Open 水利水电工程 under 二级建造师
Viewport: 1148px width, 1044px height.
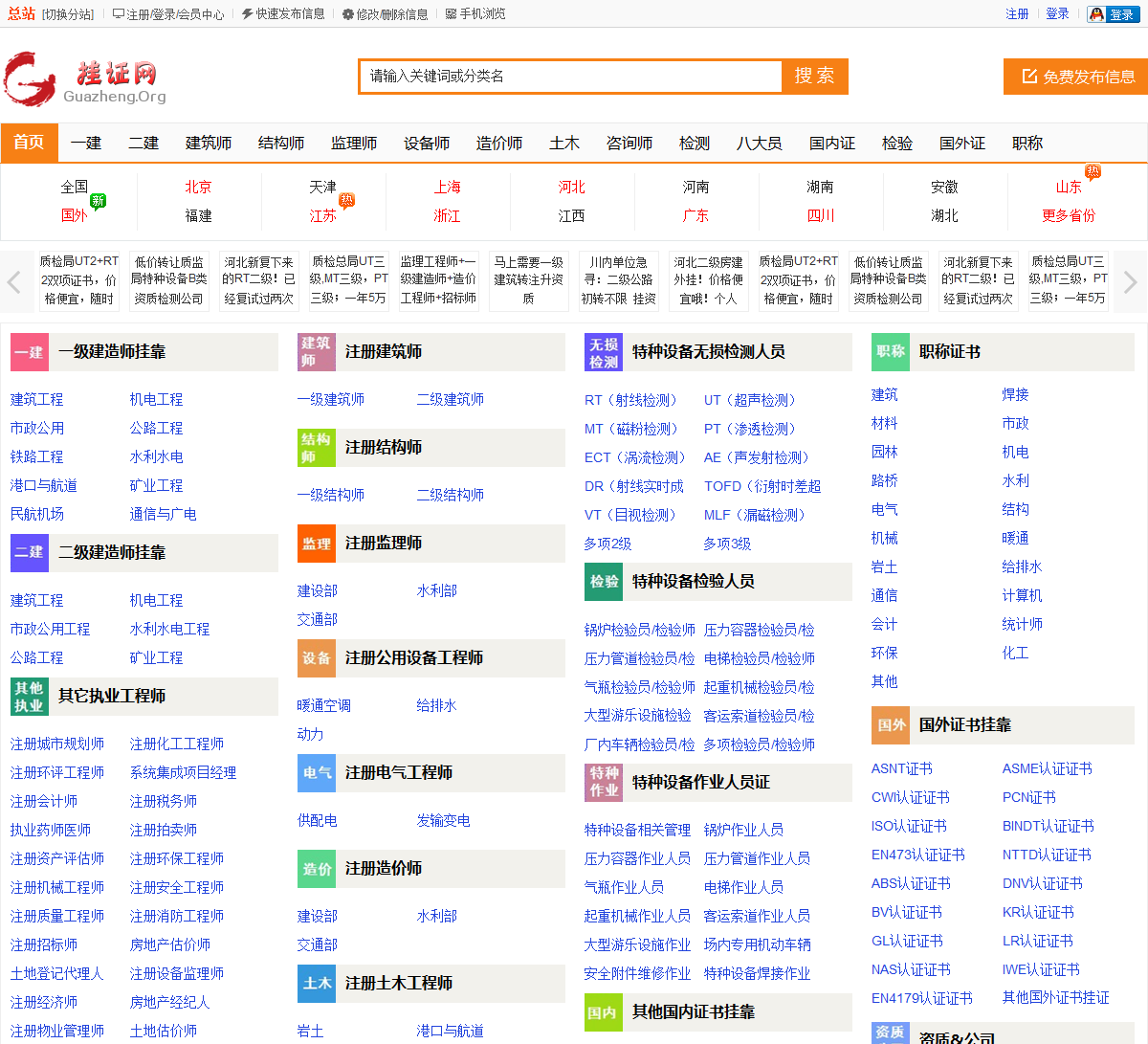tap(169, 630)
